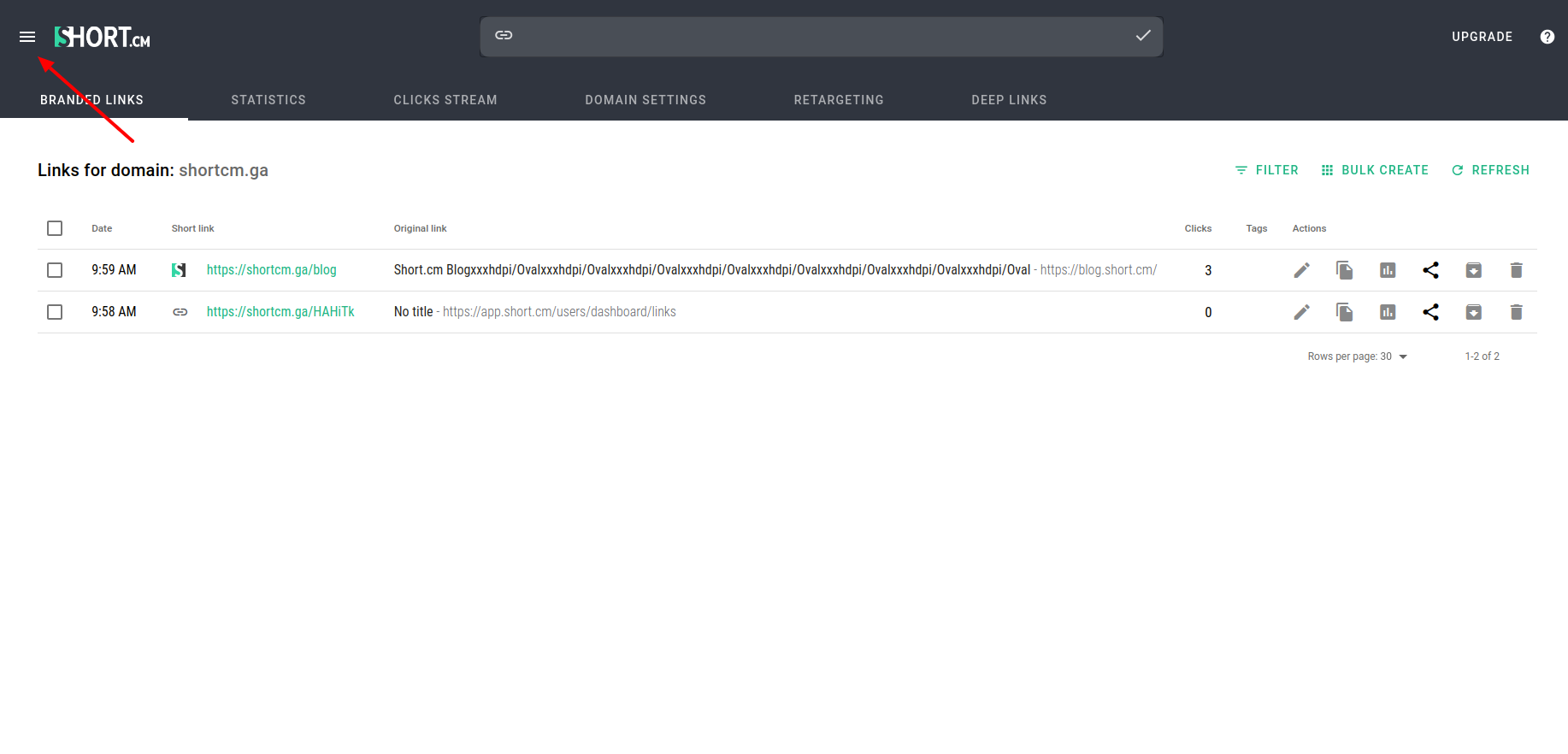Click the shortcm.ga domain name heading
This screenshot has height=754, width=1568.
click(x=224, y=170)
